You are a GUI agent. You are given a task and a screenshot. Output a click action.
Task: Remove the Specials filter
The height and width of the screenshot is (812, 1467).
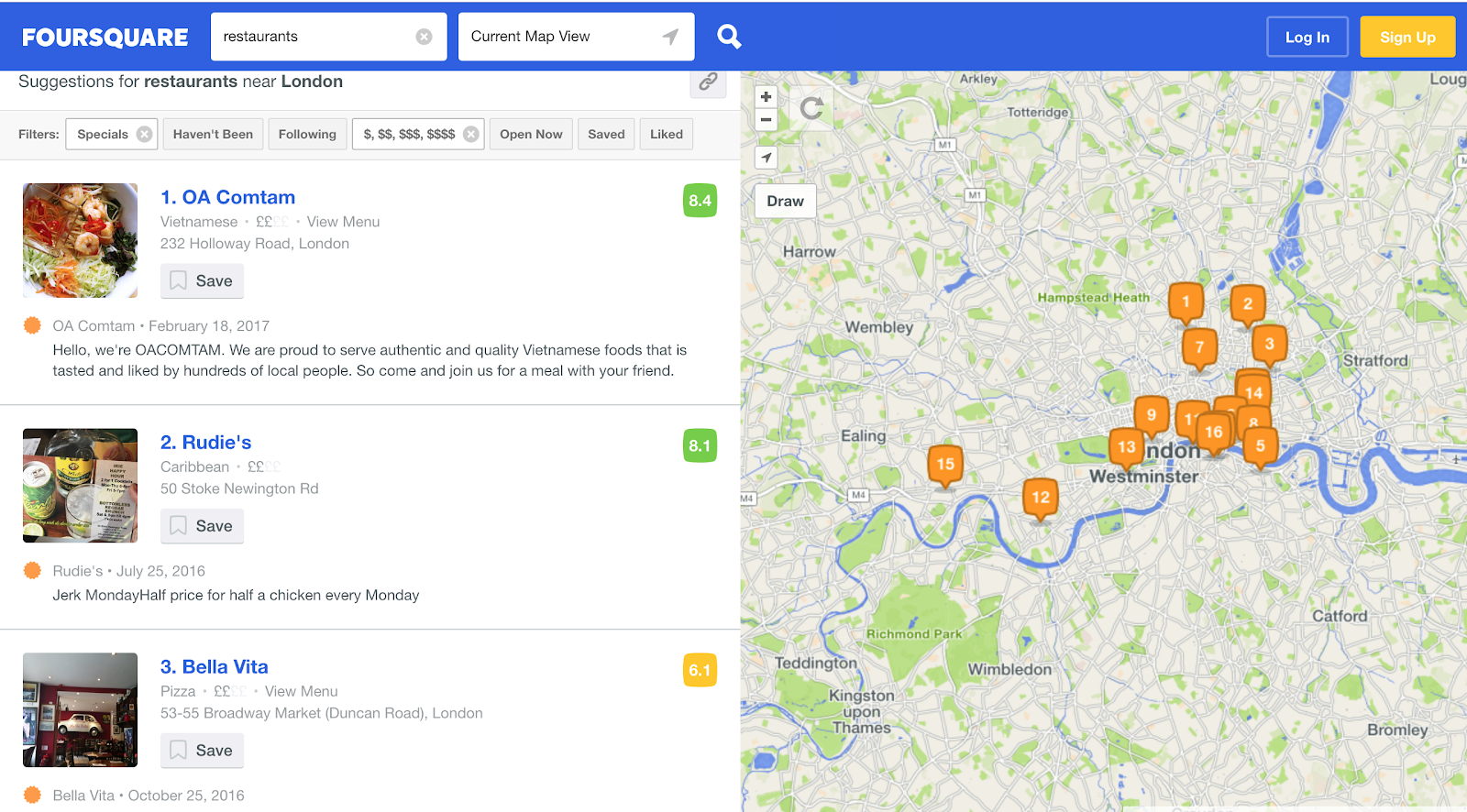(x=144, y=134)
